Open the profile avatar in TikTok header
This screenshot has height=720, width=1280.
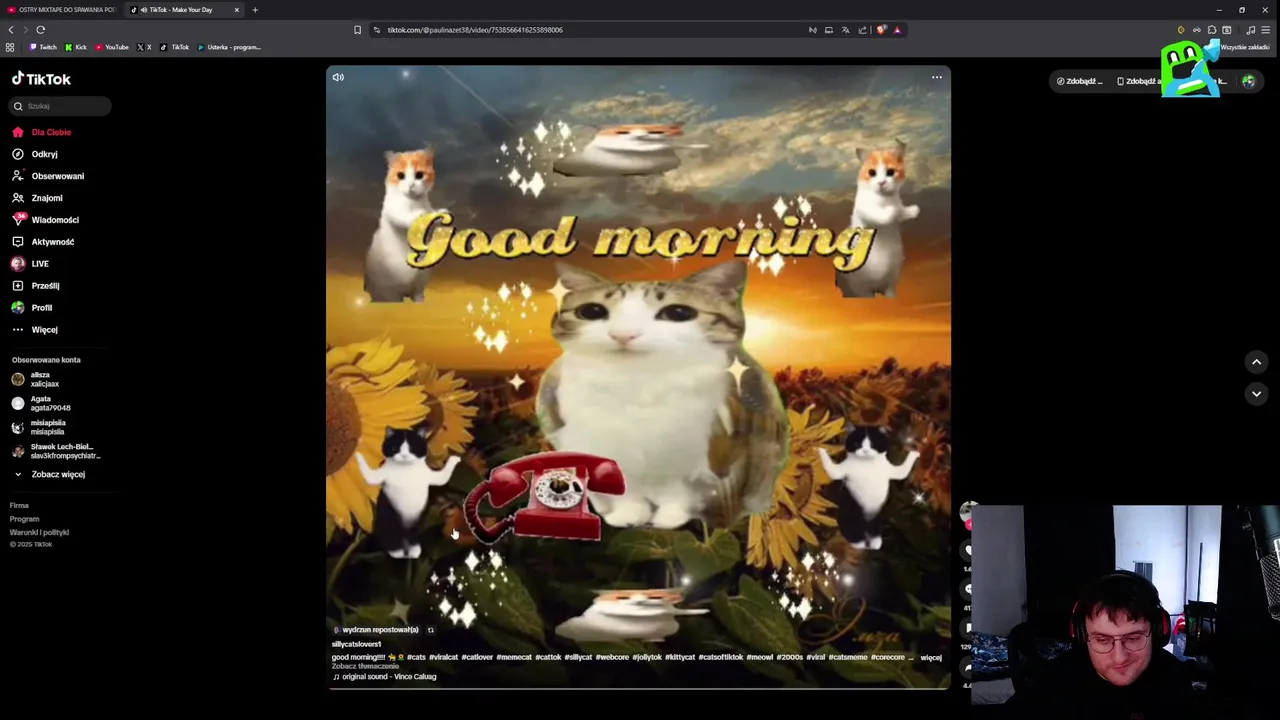click(x=1248, y=81)
